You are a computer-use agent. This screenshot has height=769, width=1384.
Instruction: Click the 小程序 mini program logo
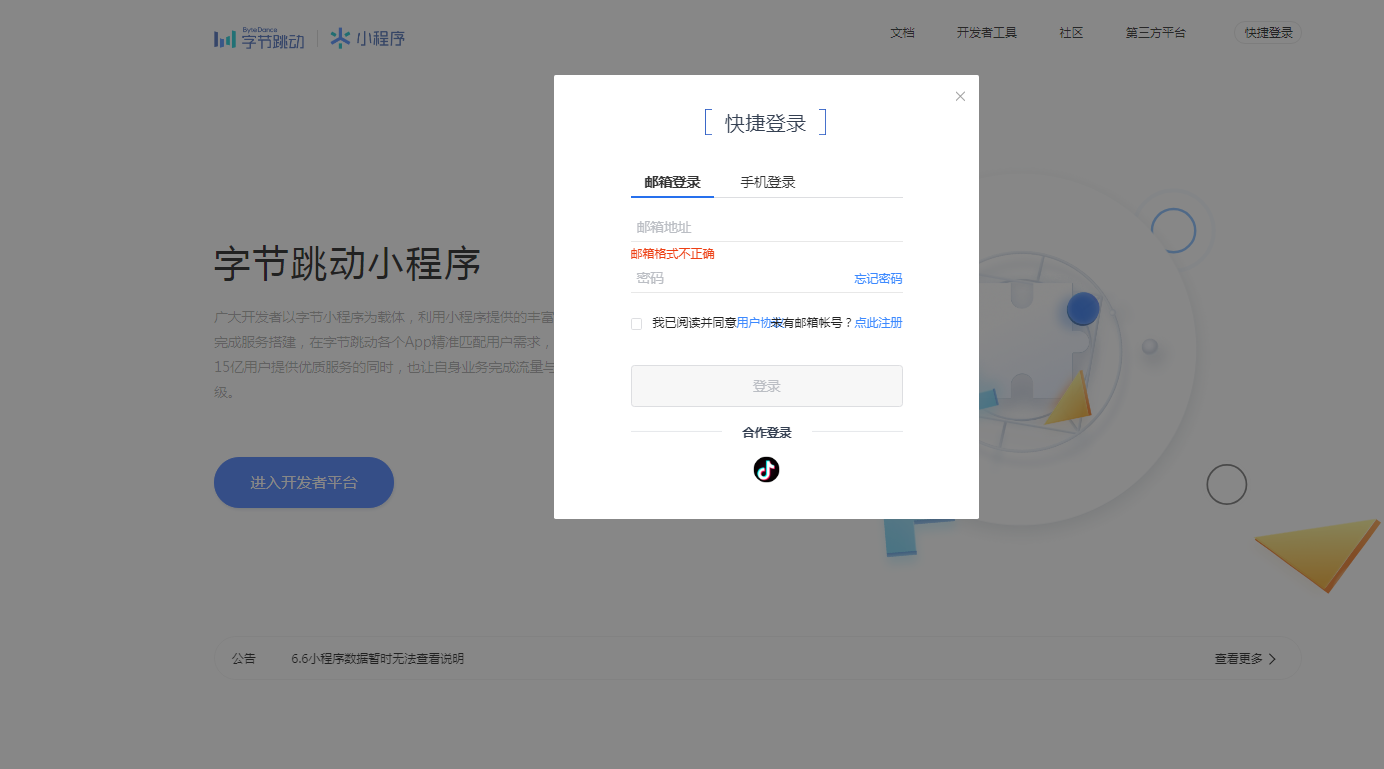point(367,39)
